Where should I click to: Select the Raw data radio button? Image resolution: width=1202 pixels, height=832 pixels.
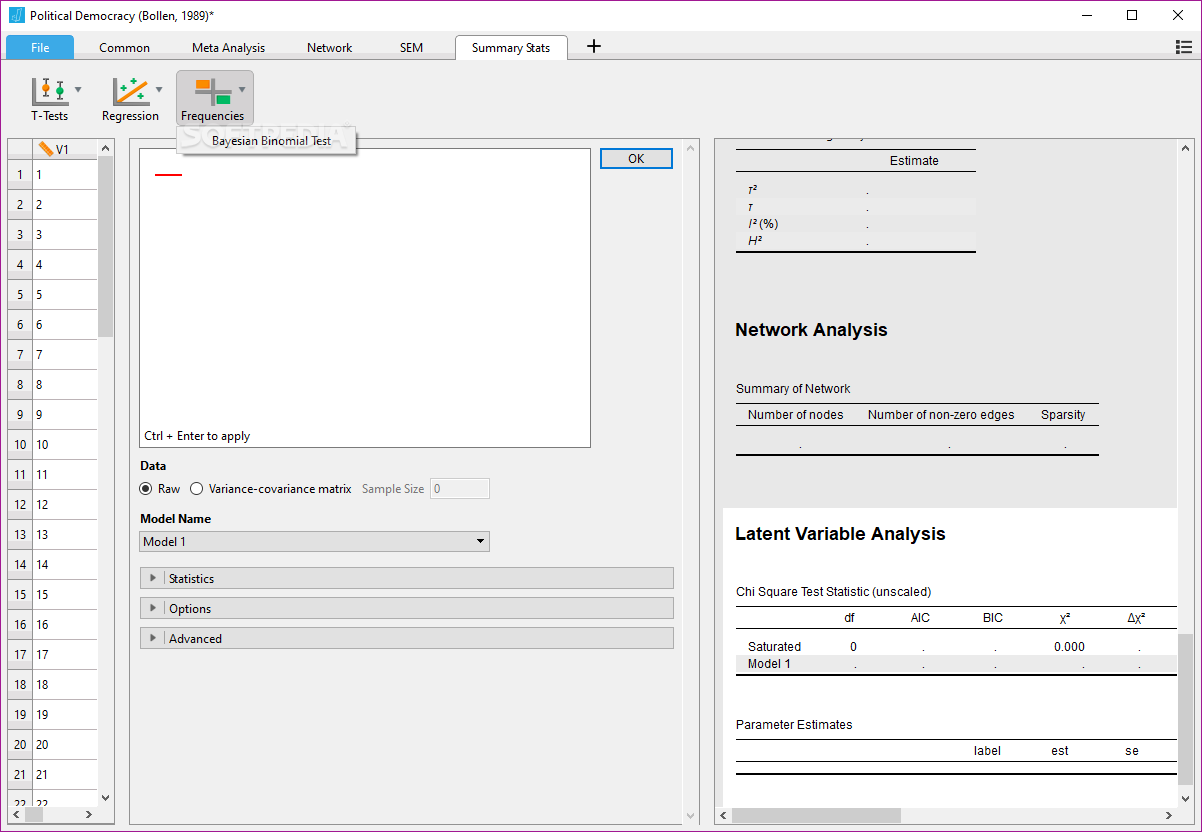146,489
